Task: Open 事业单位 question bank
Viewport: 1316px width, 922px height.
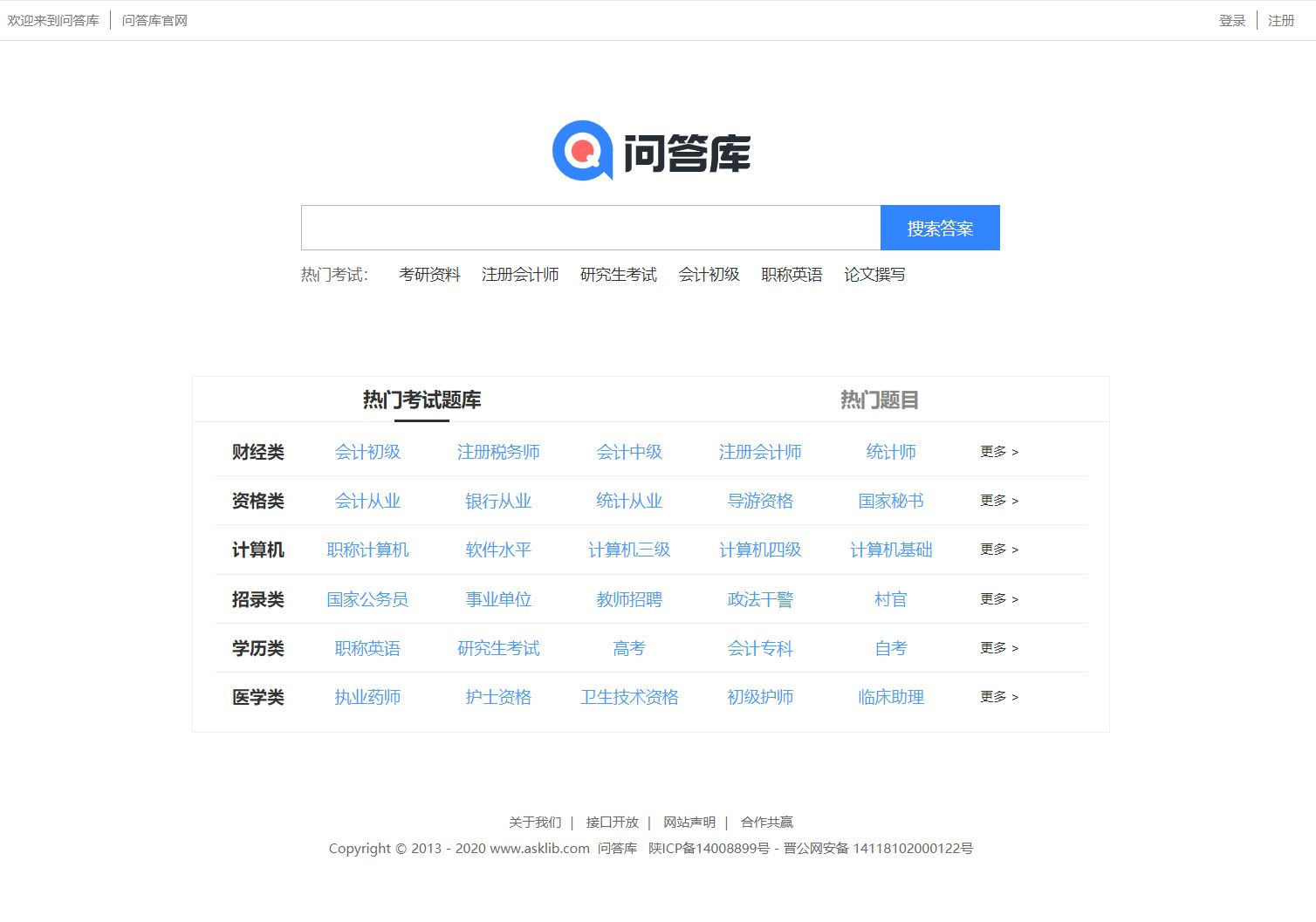Action: pos(498,599)
